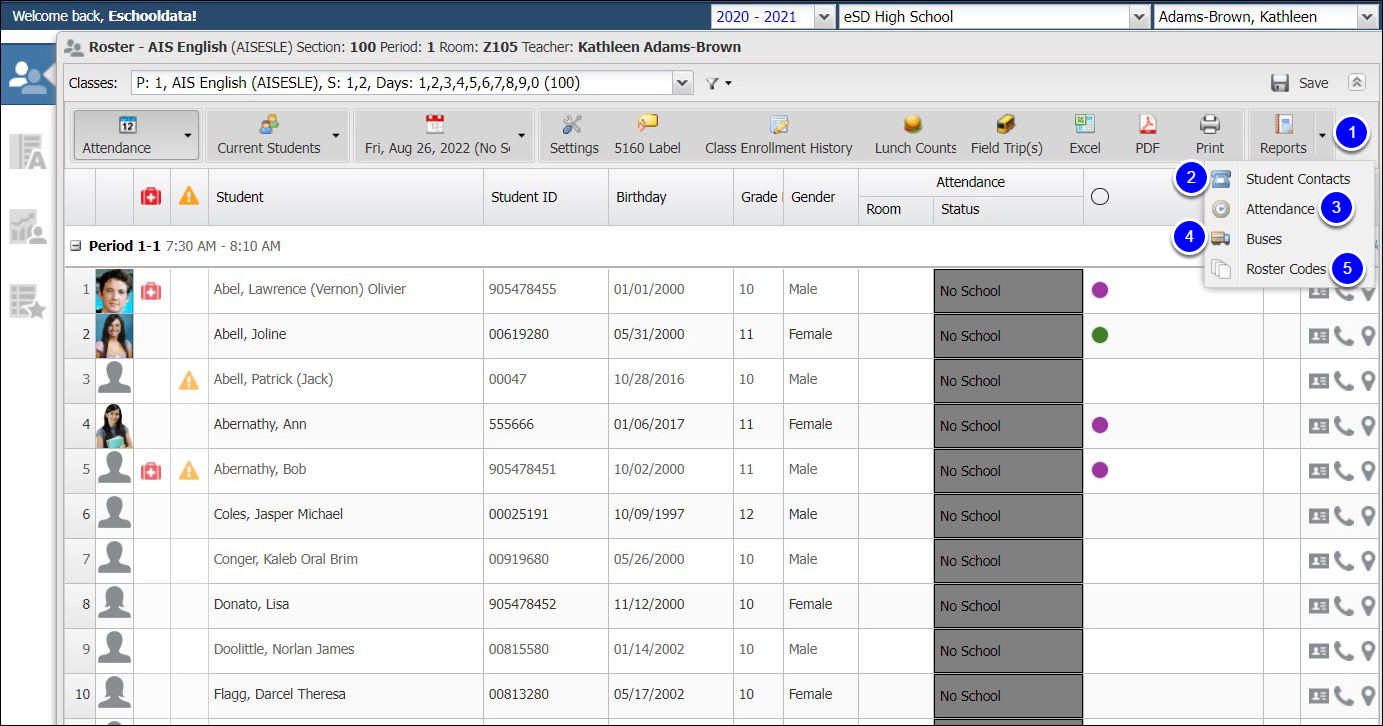Click the map pin icon for Coles, Jasper Michael
The height and width of the screenshot is (726, 1383).
coord(1368,515)
